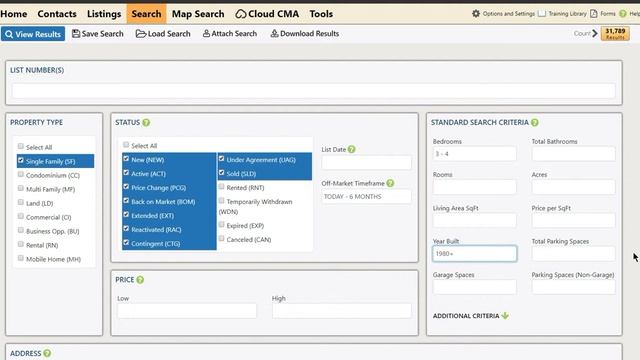640x360 pixels.
Task: Click the Count arrow chevron icon
Action: click(595, 33)
